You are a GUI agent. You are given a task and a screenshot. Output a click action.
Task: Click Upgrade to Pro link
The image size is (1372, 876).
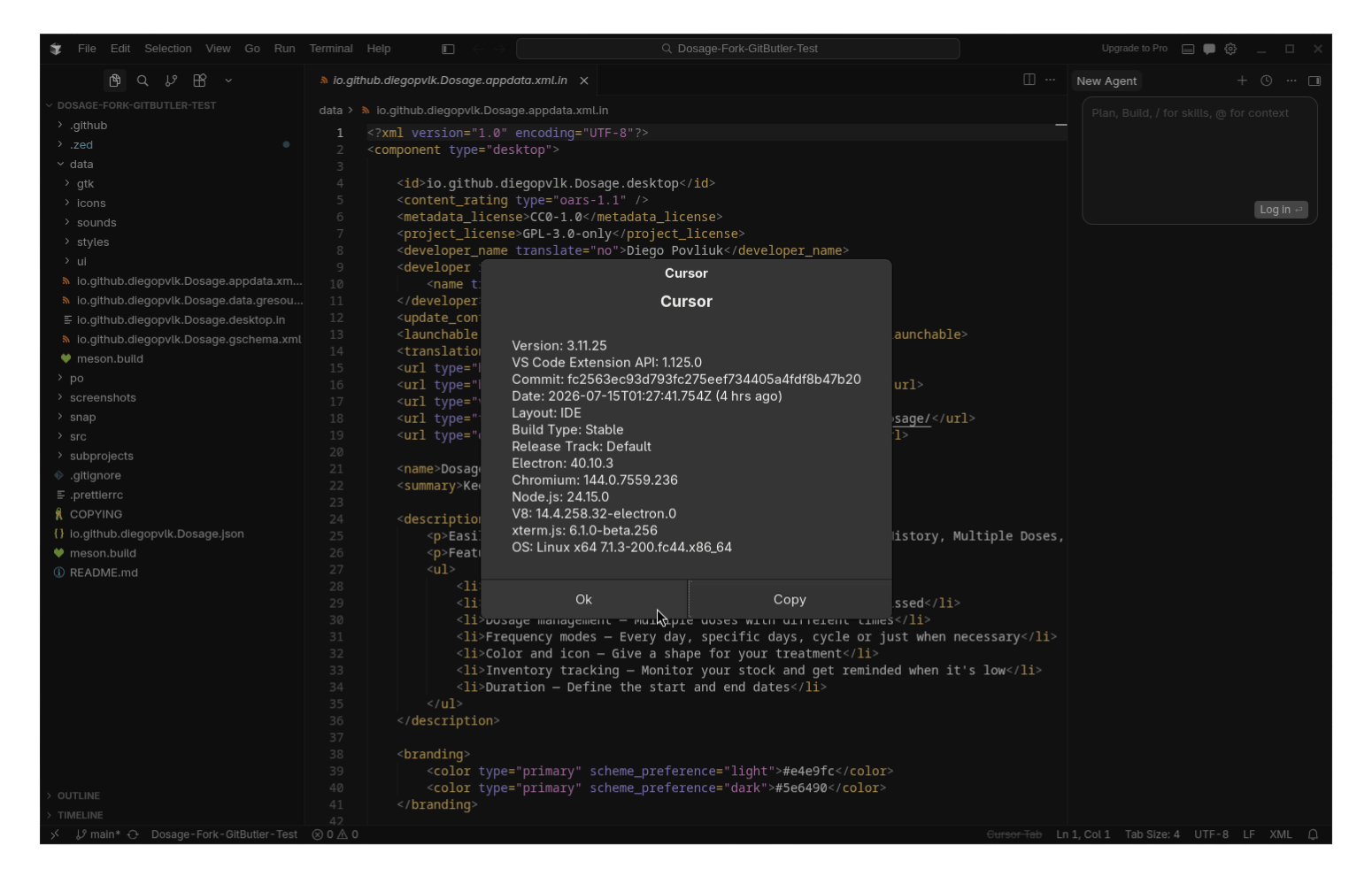(x=1134, y=49)
